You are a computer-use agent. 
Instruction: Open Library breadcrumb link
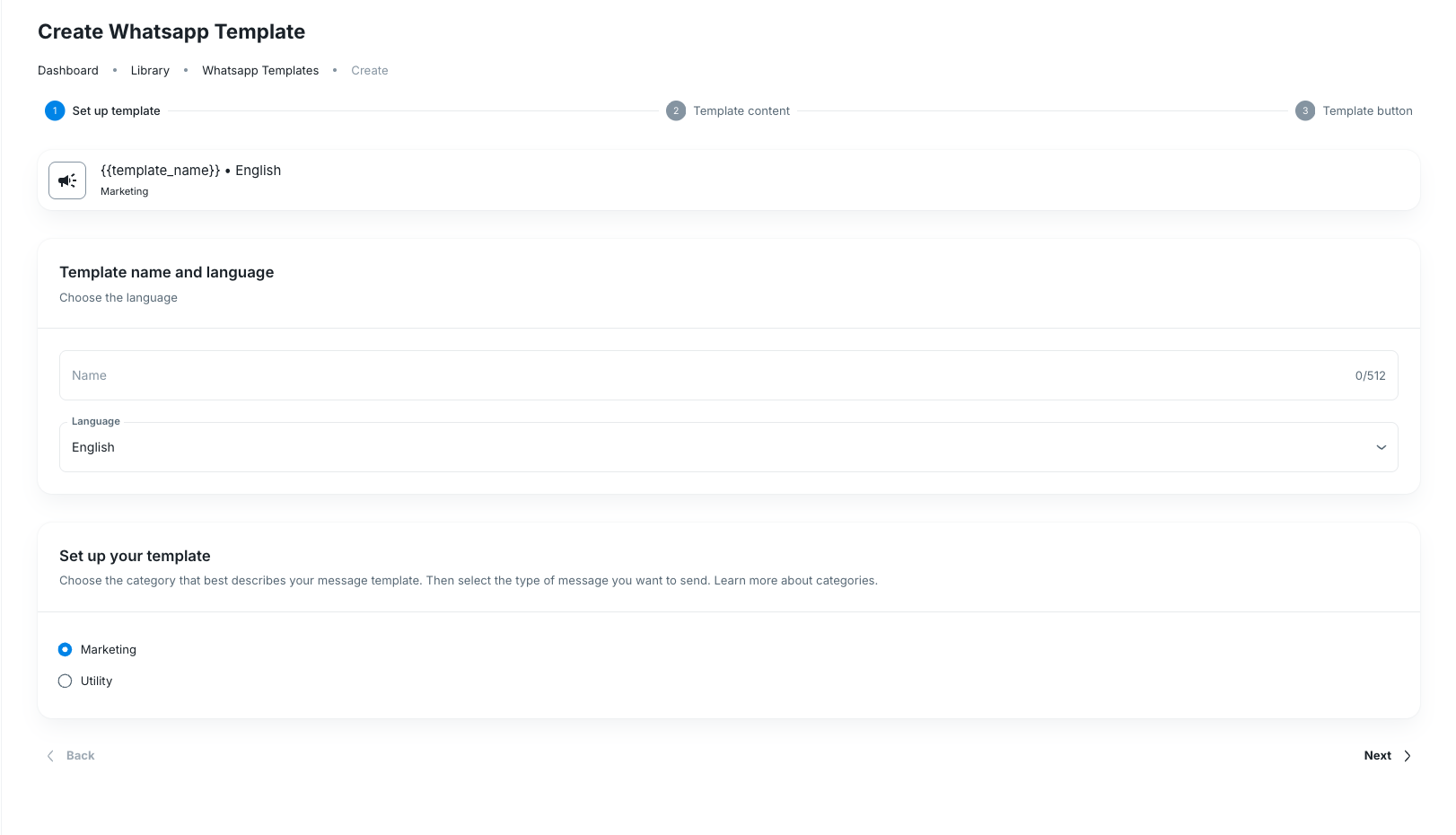click(x=150, y=70)
